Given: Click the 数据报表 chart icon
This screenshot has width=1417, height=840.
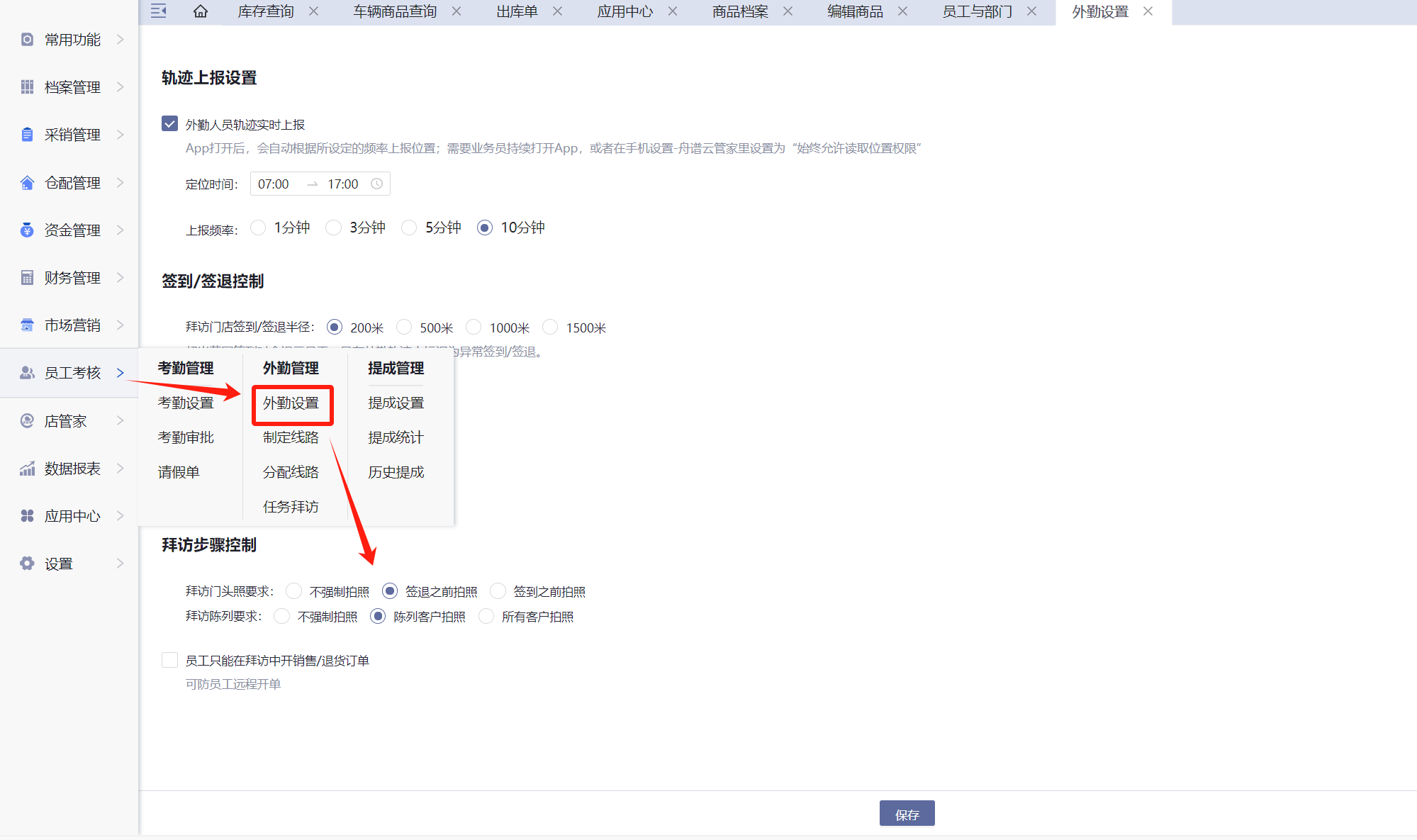Looking at the screenshot, I should tap(27, 469).
